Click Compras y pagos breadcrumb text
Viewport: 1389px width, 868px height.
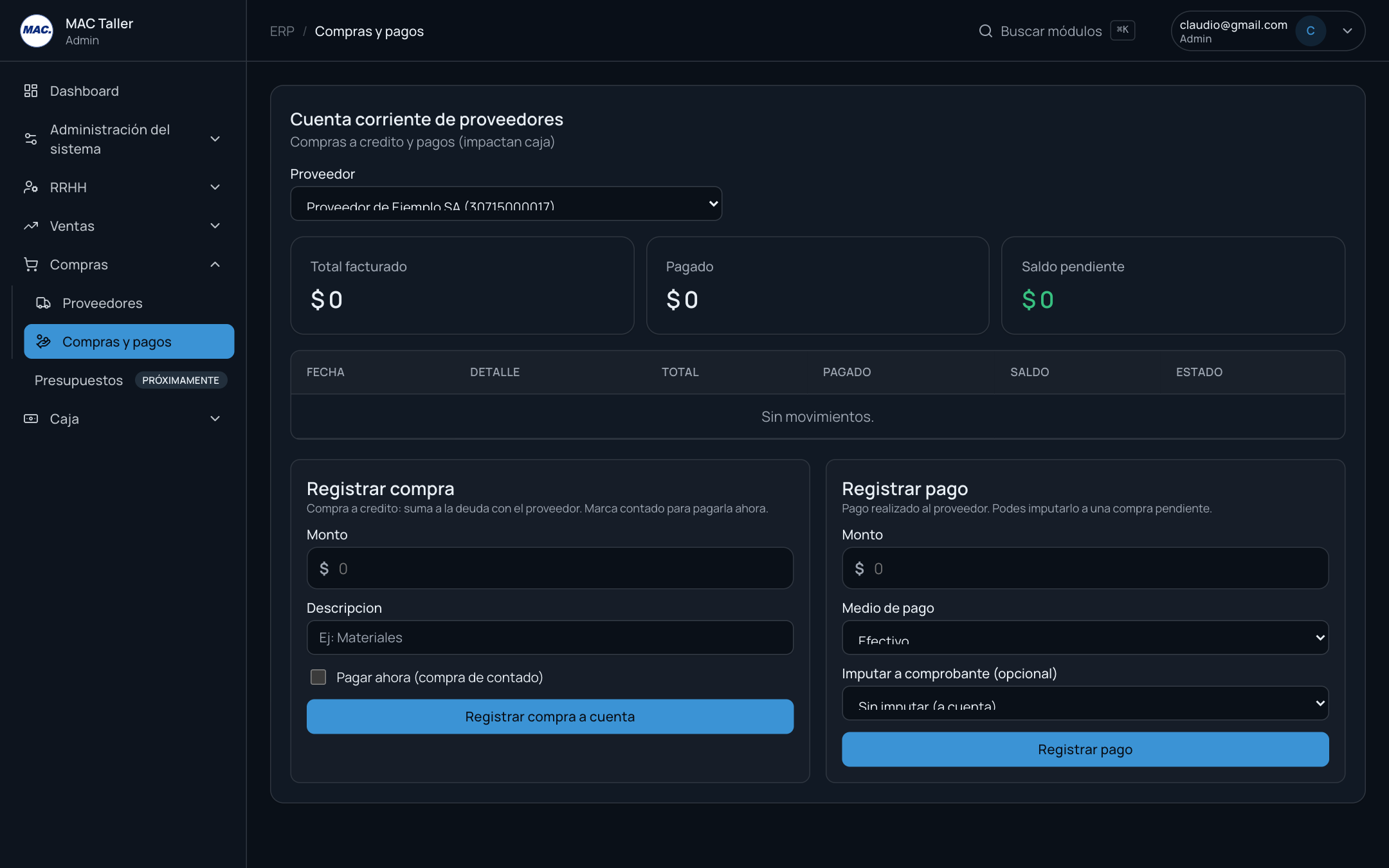point(369,31)
